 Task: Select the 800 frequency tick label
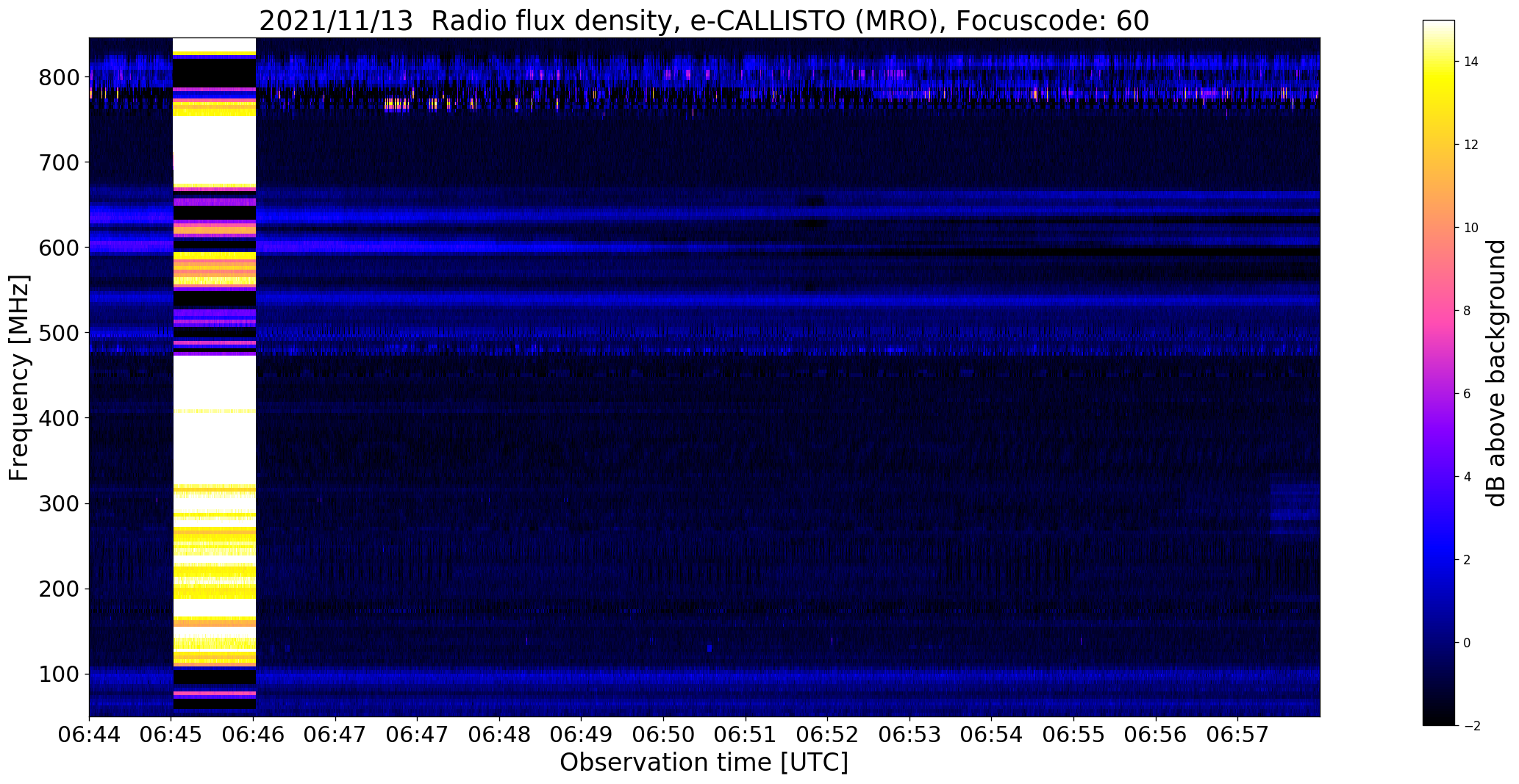59,76
